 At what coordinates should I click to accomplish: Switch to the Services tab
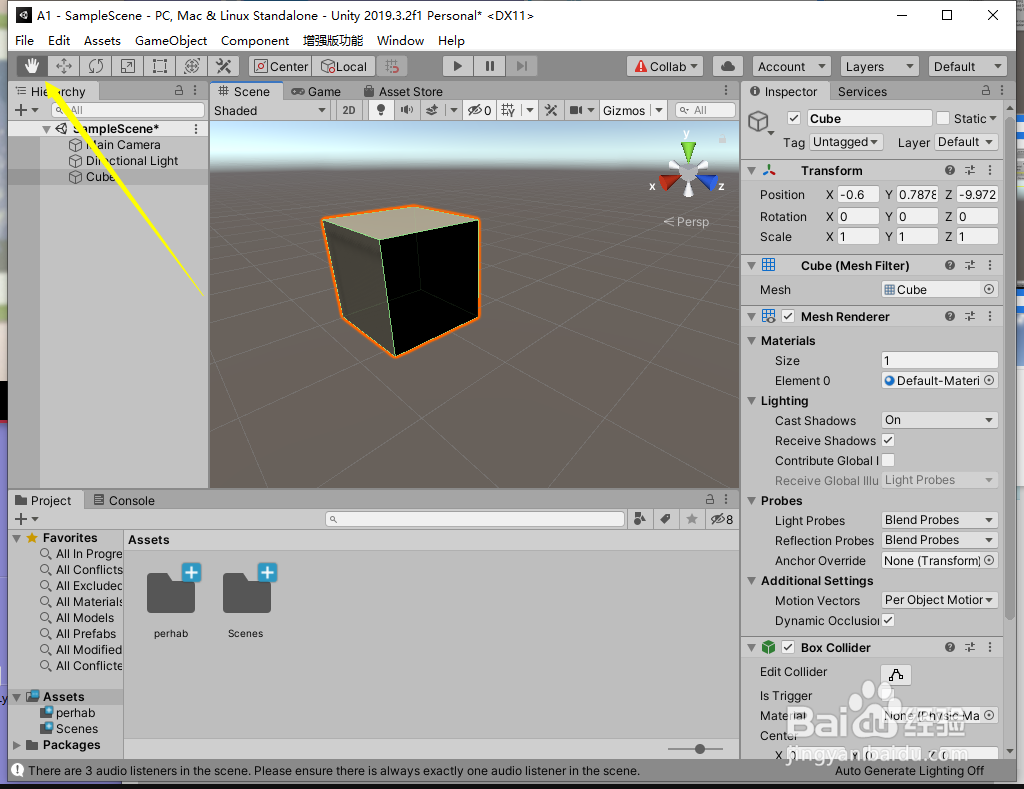(x=862, y=91)
